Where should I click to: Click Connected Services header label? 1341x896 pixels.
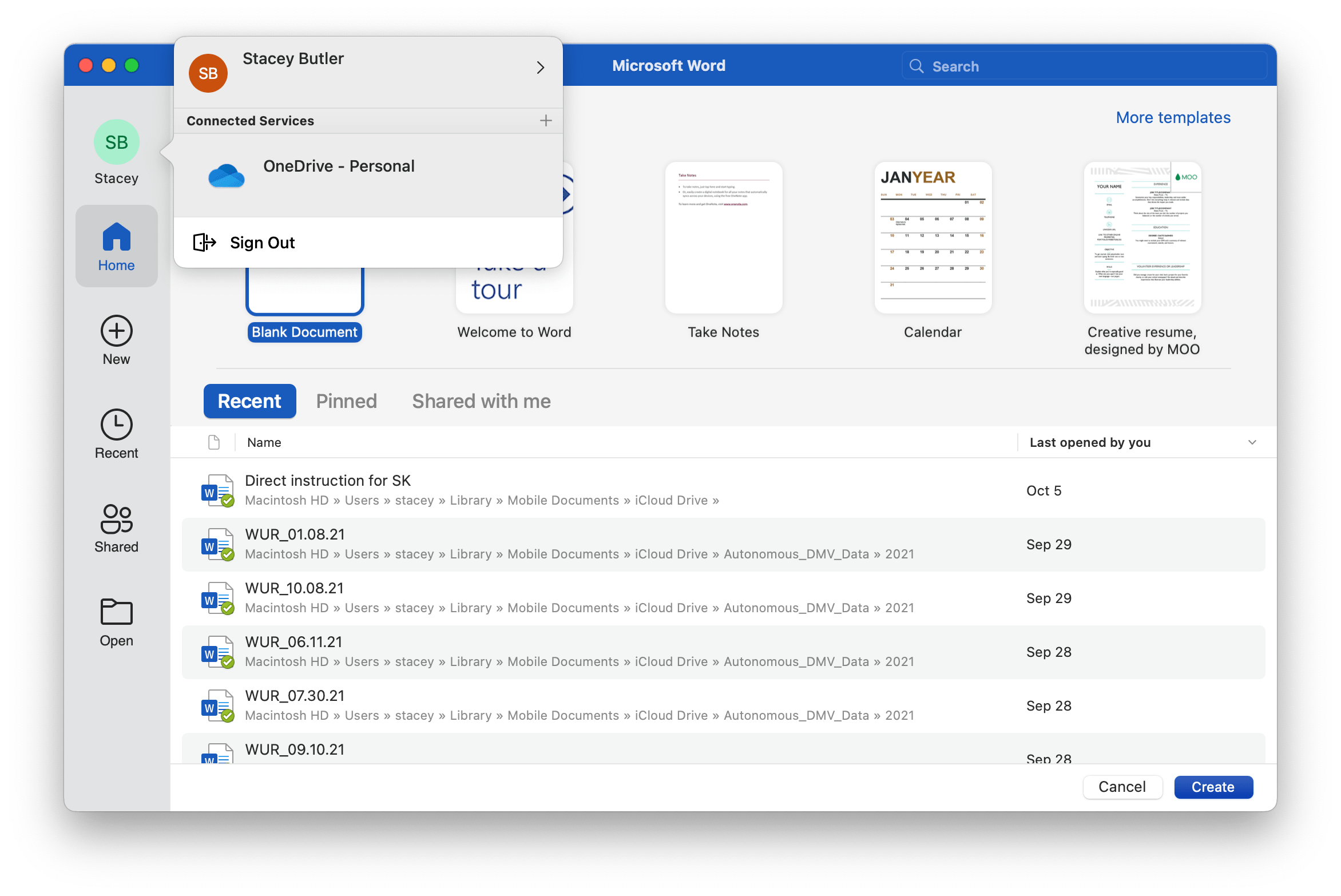click(250, 121)
